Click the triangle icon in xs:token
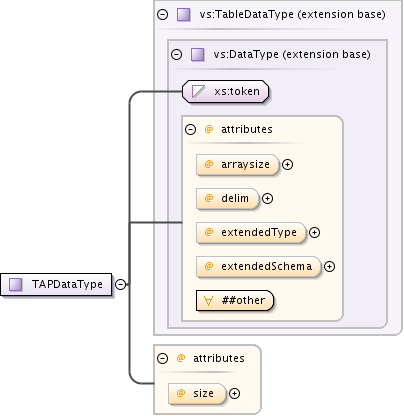Screen dimensions: 404x416 click(198, 91)
